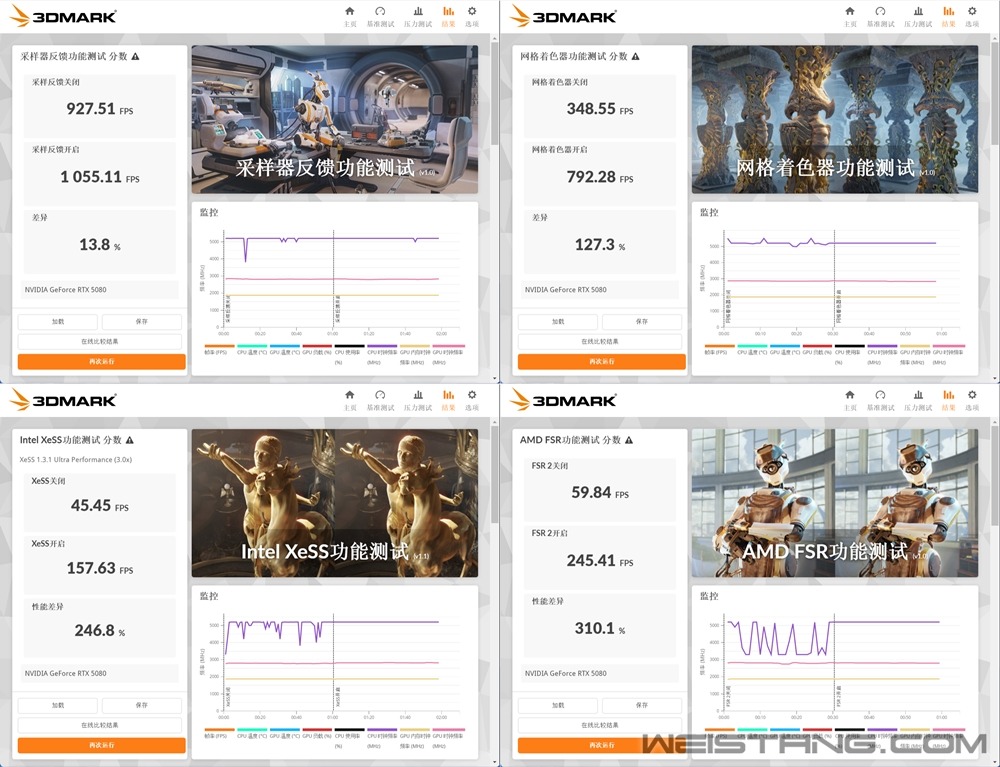Toggle CPU 使用率 legend in Mesh Shader chart
Image resolution: width=1000 pixels, height=767 pixels.
pos(849,356)
